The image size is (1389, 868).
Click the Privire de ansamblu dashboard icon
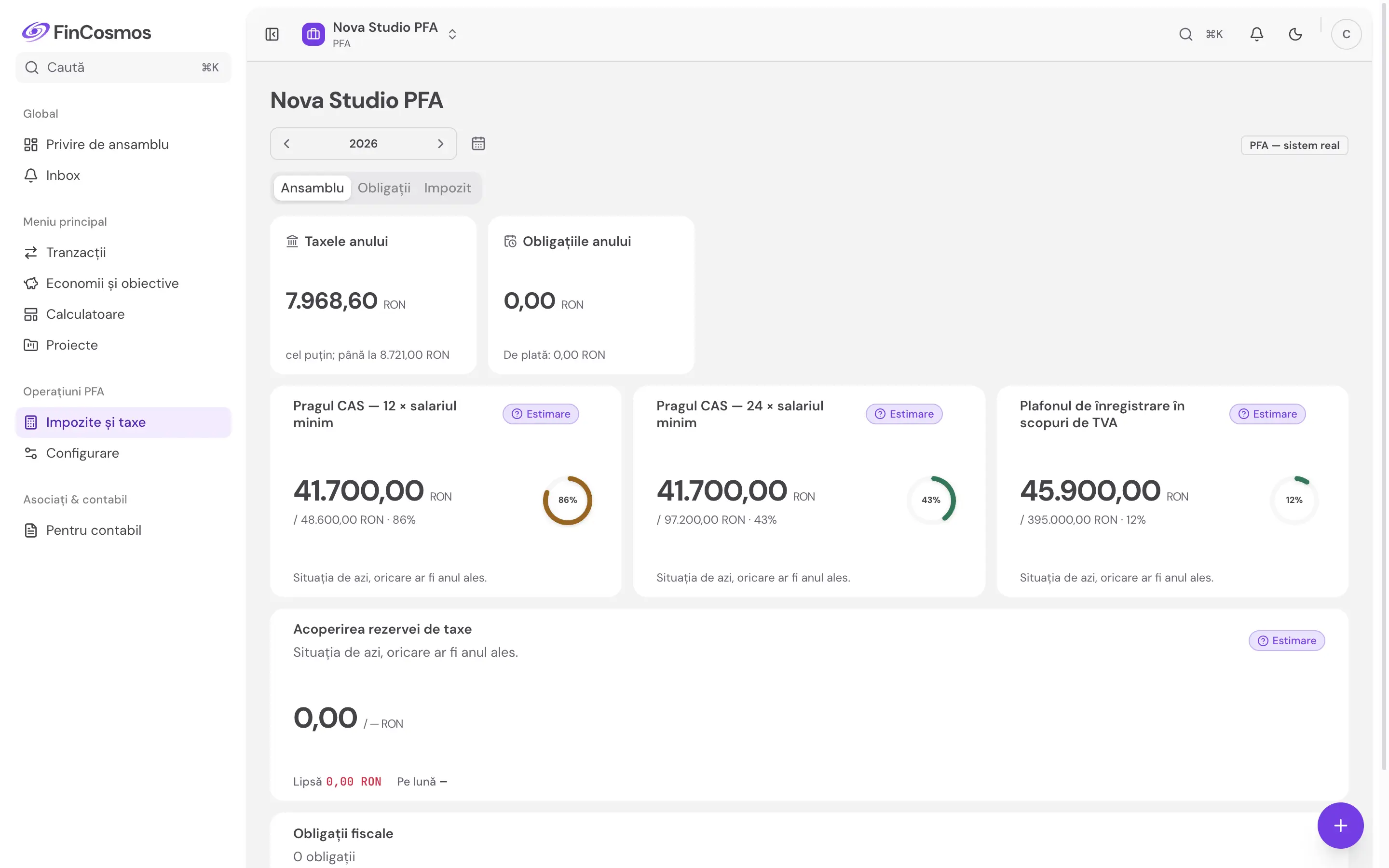pos(31,145)
